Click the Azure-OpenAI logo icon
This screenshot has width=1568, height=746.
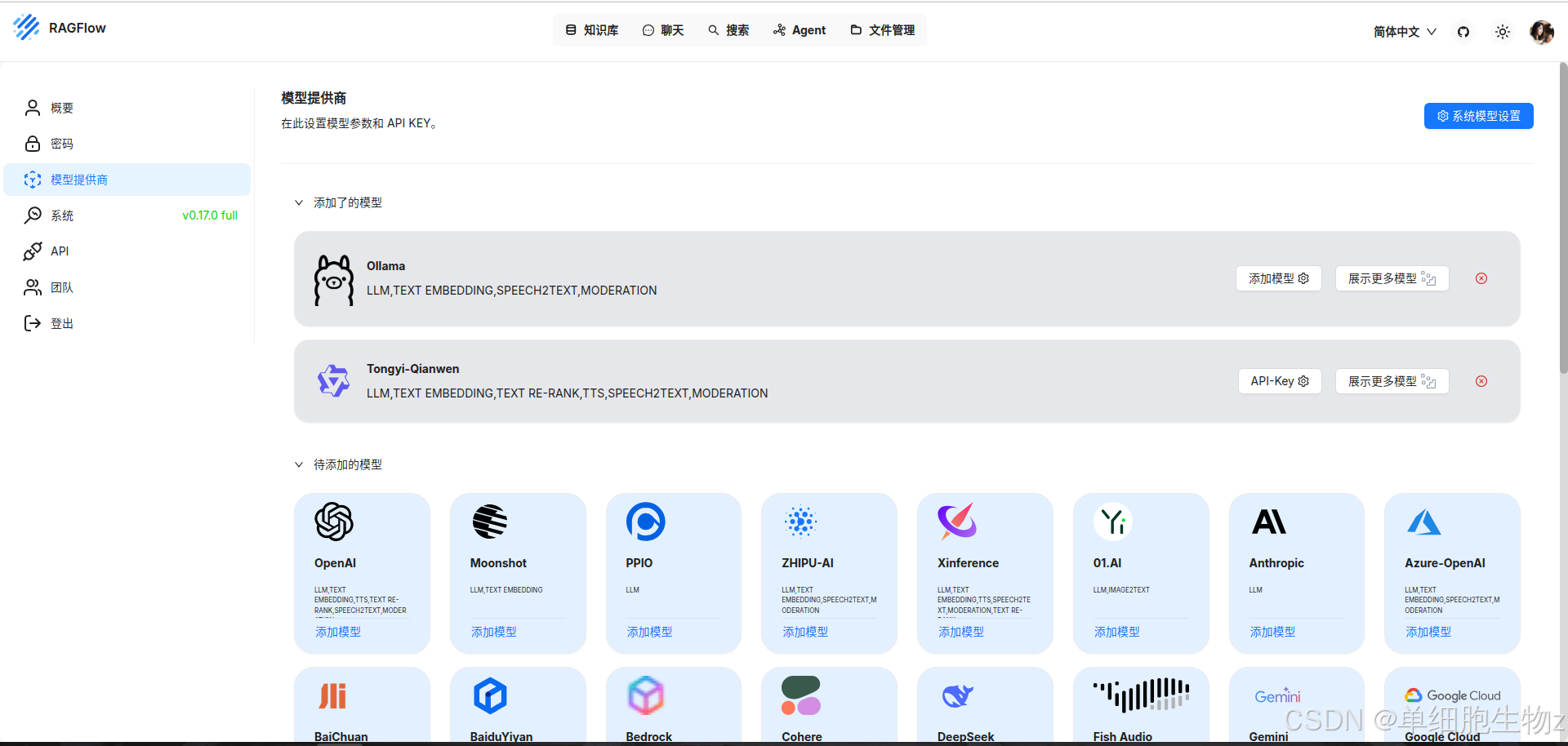pyautogui.click(x=1424, y=522)
